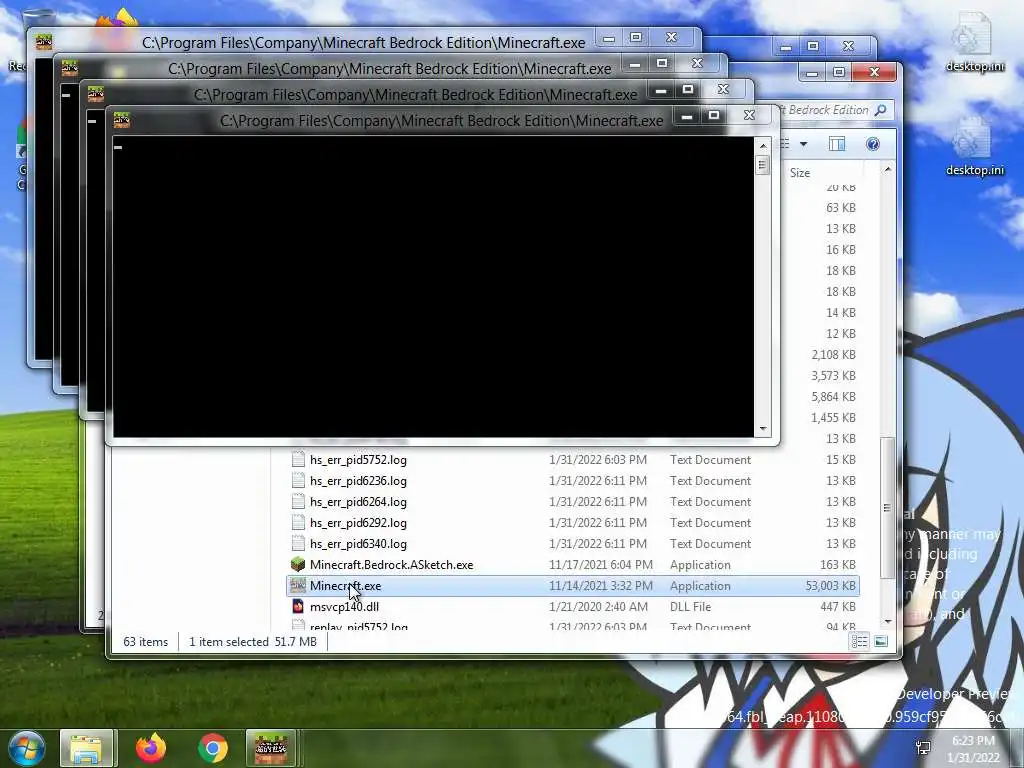Switch Explorer to large icons via status icon

[881, 641]
